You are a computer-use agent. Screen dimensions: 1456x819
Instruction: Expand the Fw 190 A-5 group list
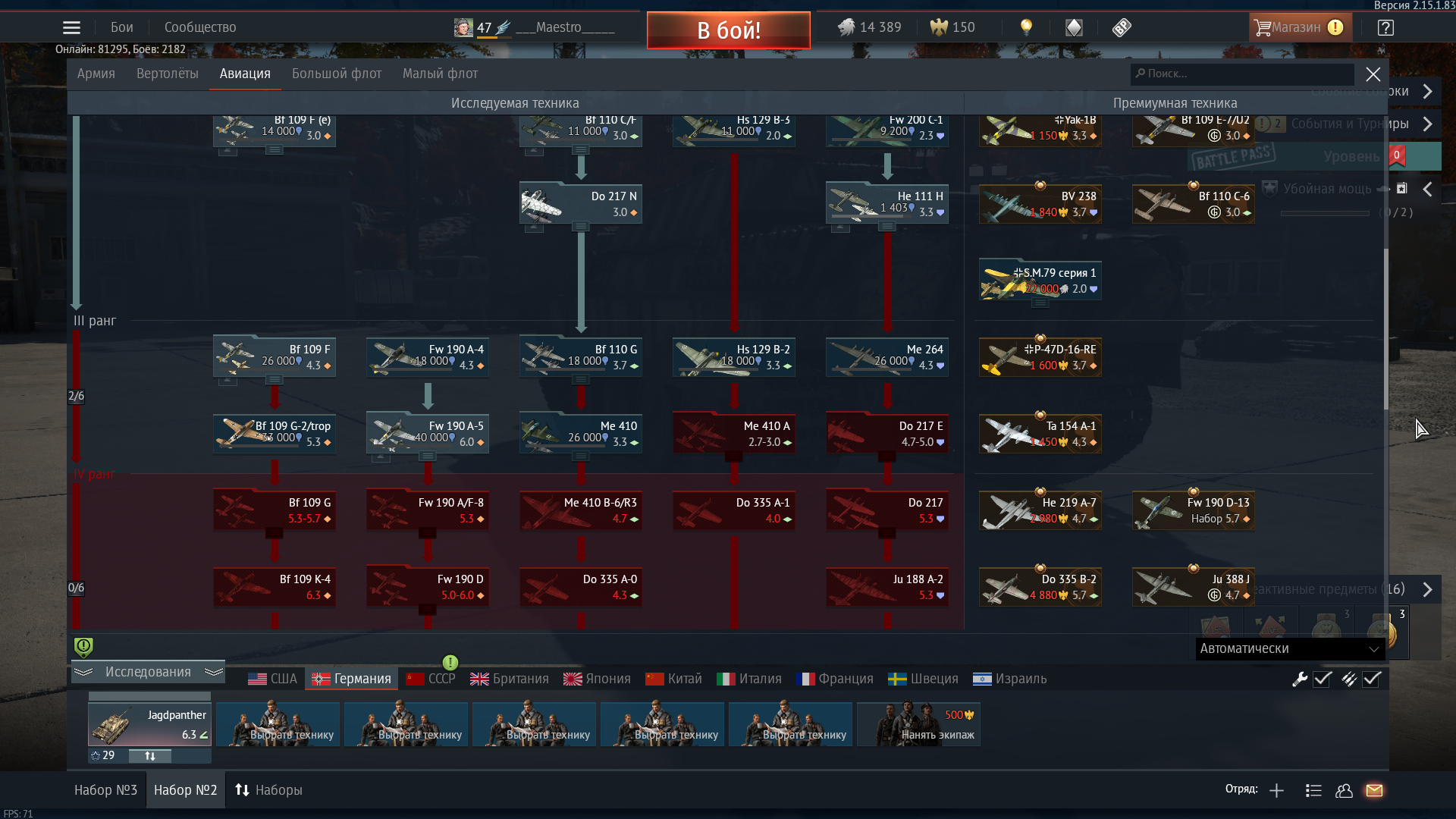[x=428, y=457]
